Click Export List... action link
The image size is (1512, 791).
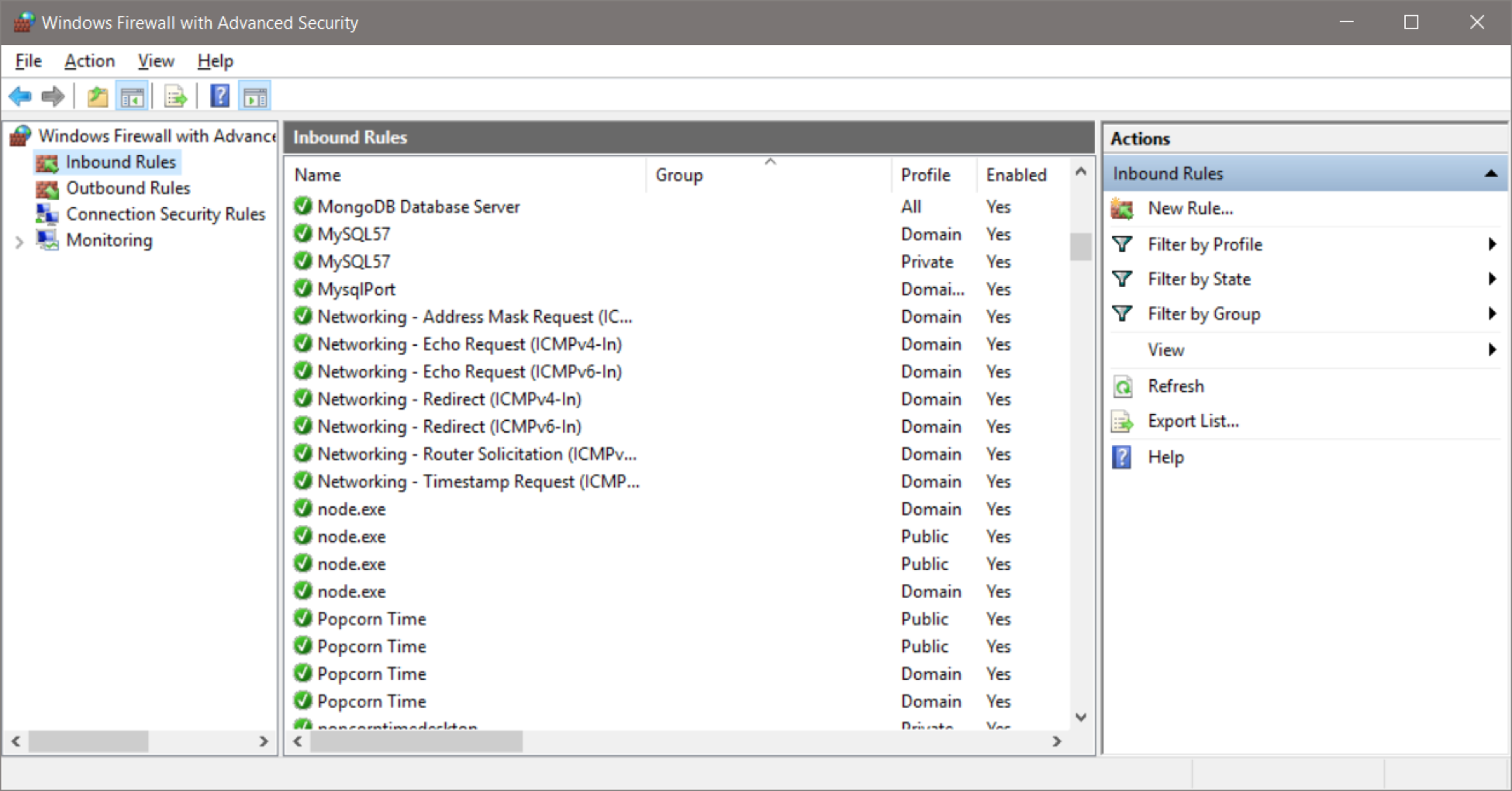1193,421
